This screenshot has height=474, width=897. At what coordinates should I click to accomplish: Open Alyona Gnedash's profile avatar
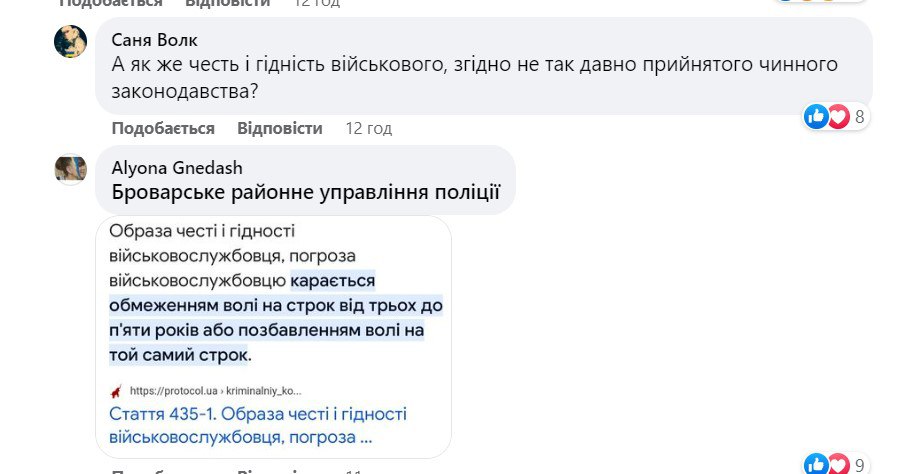click(x=70, y=169)
